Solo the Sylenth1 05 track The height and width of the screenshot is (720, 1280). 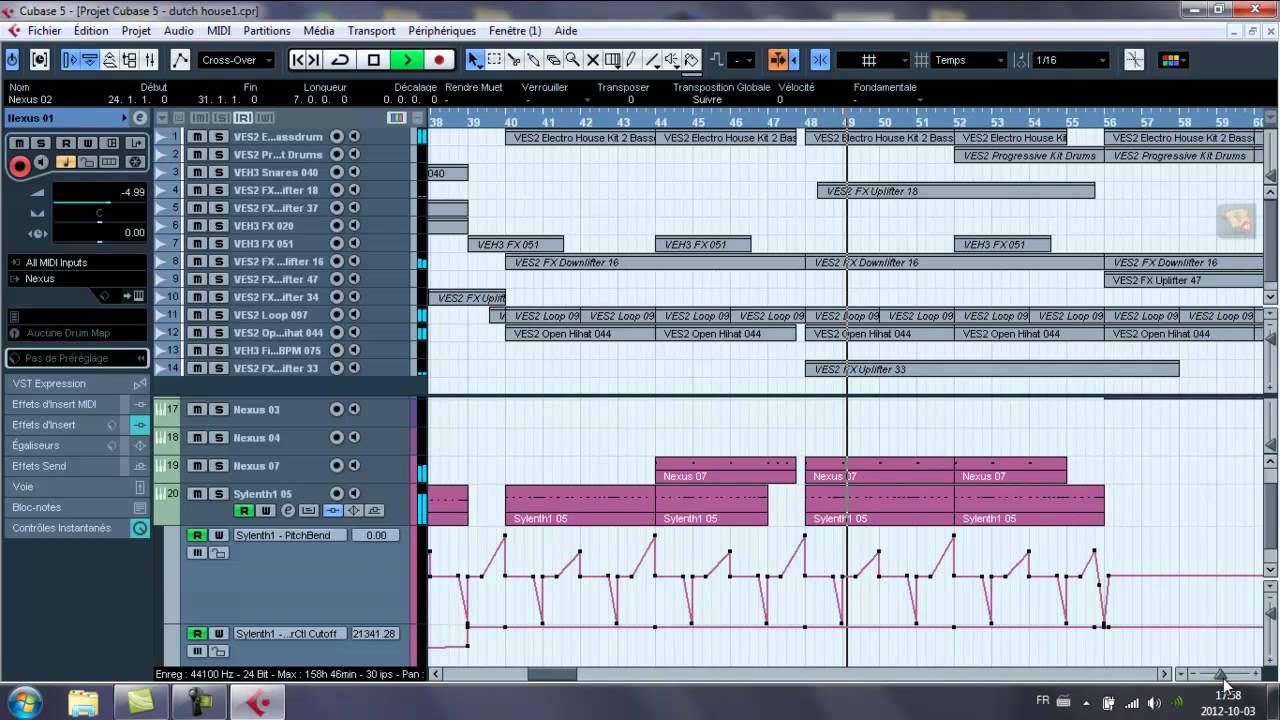(217, 494)
